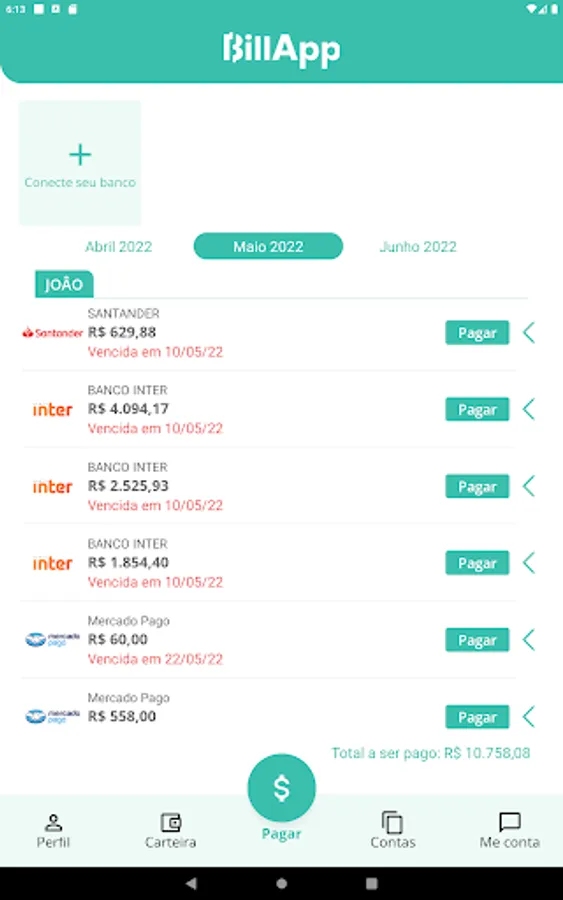Pay the Banco Inter R$ 1.854,40 bill
This screenshot has width=563, height=900.
click(477, 563)
